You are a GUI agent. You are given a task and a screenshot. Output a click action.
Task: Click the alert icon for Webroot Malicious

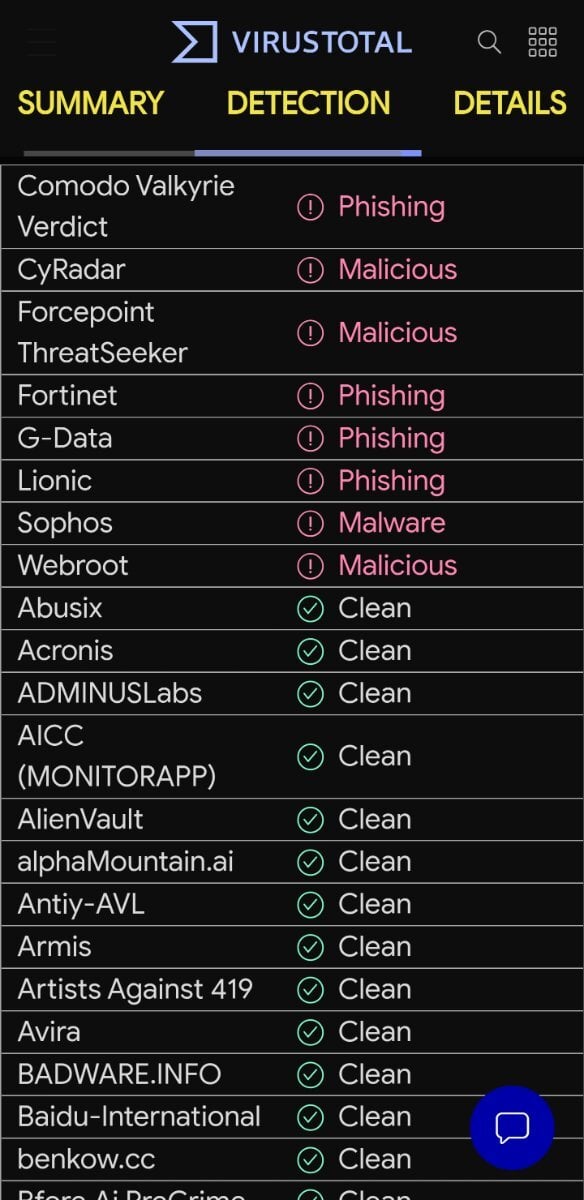(311, 566)
